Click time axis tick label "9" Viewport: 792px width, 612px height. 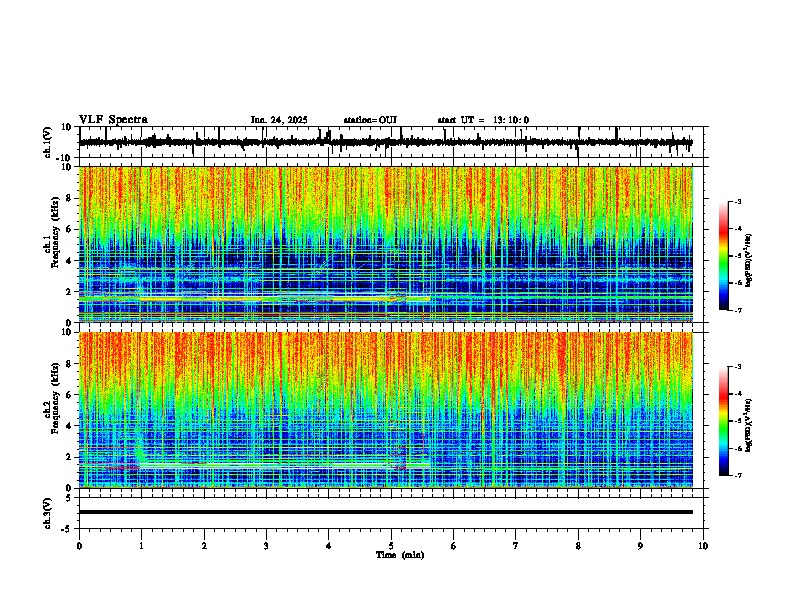pos(640,546)
